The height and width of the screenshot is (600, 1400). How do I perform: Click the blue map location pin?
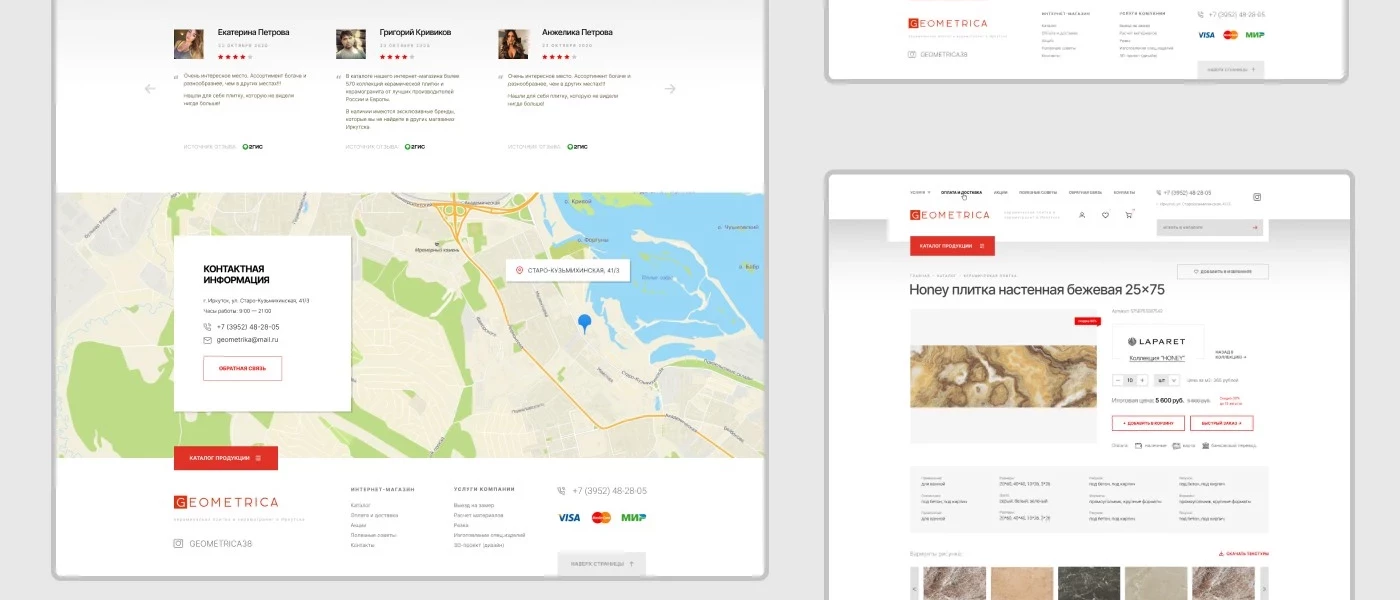585,323
